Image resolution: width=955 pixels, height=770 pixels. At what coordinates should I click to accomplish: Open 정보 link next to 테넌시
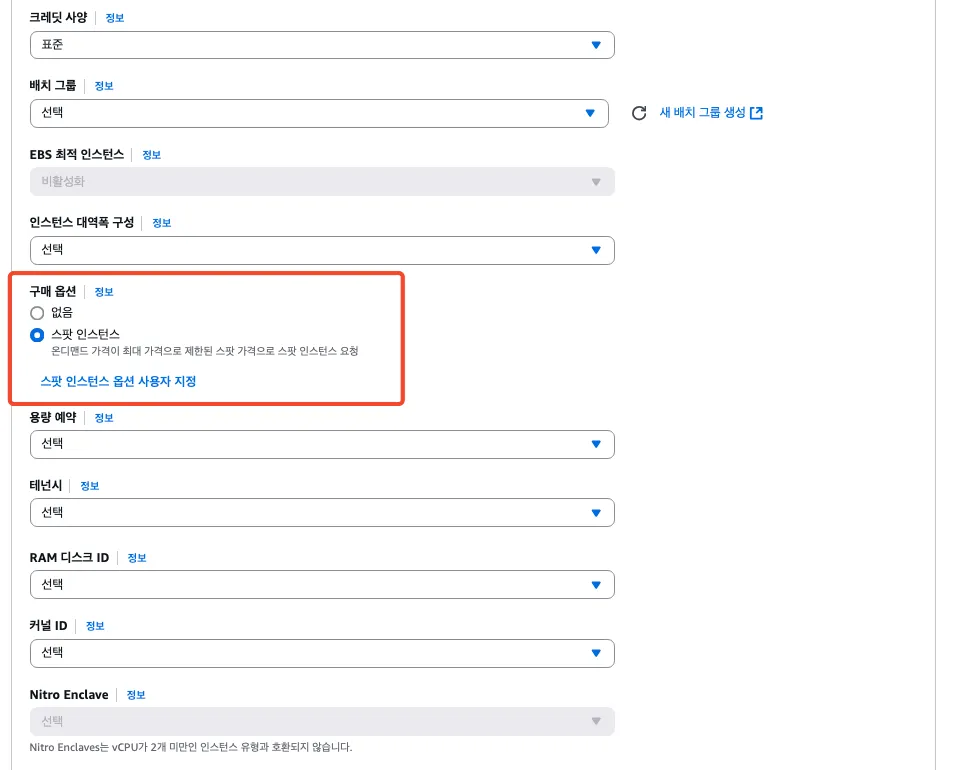click(90, 486)
